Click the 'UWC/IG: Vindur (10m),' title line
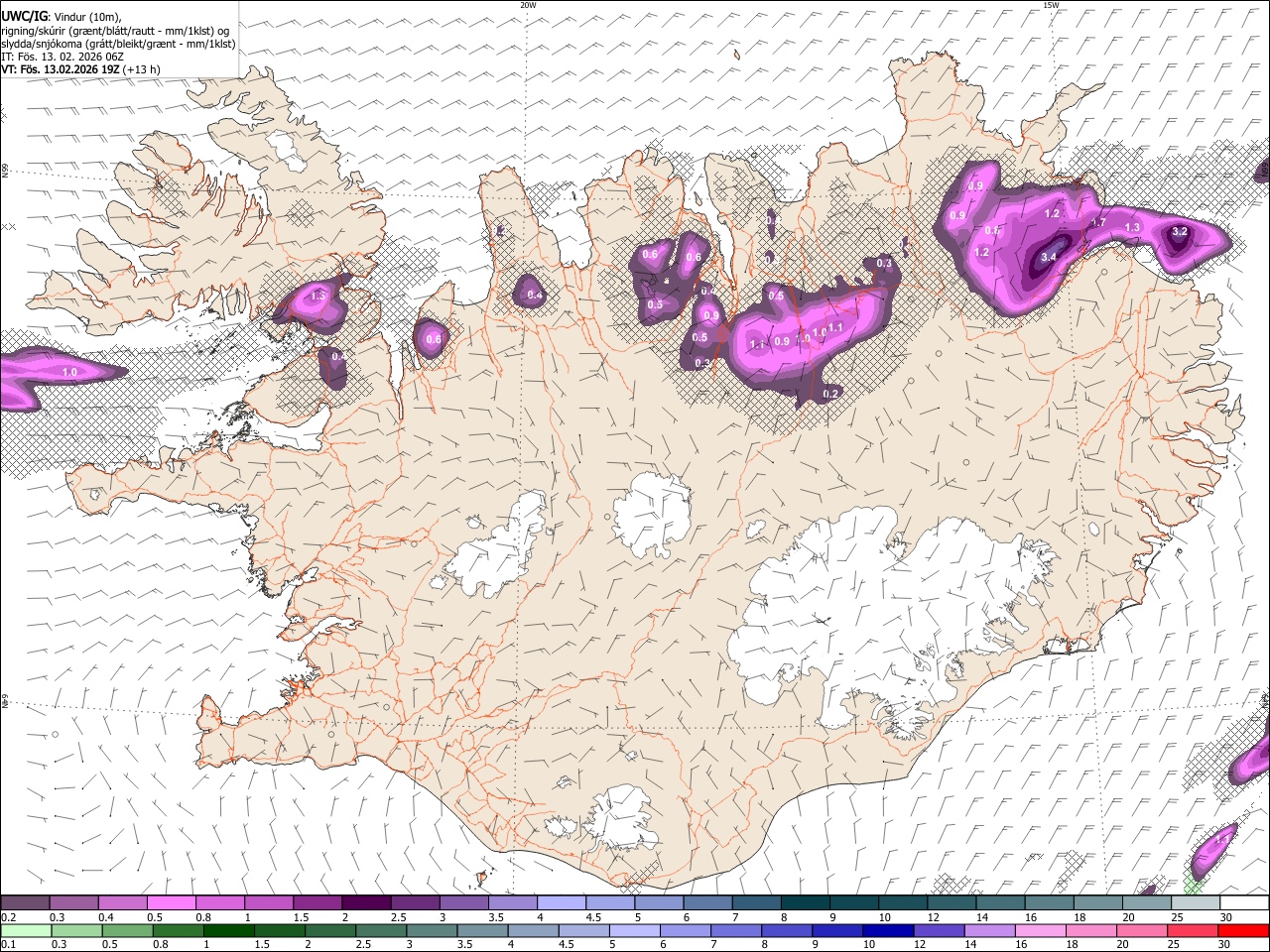1270x952 pixels. (60, 17)
